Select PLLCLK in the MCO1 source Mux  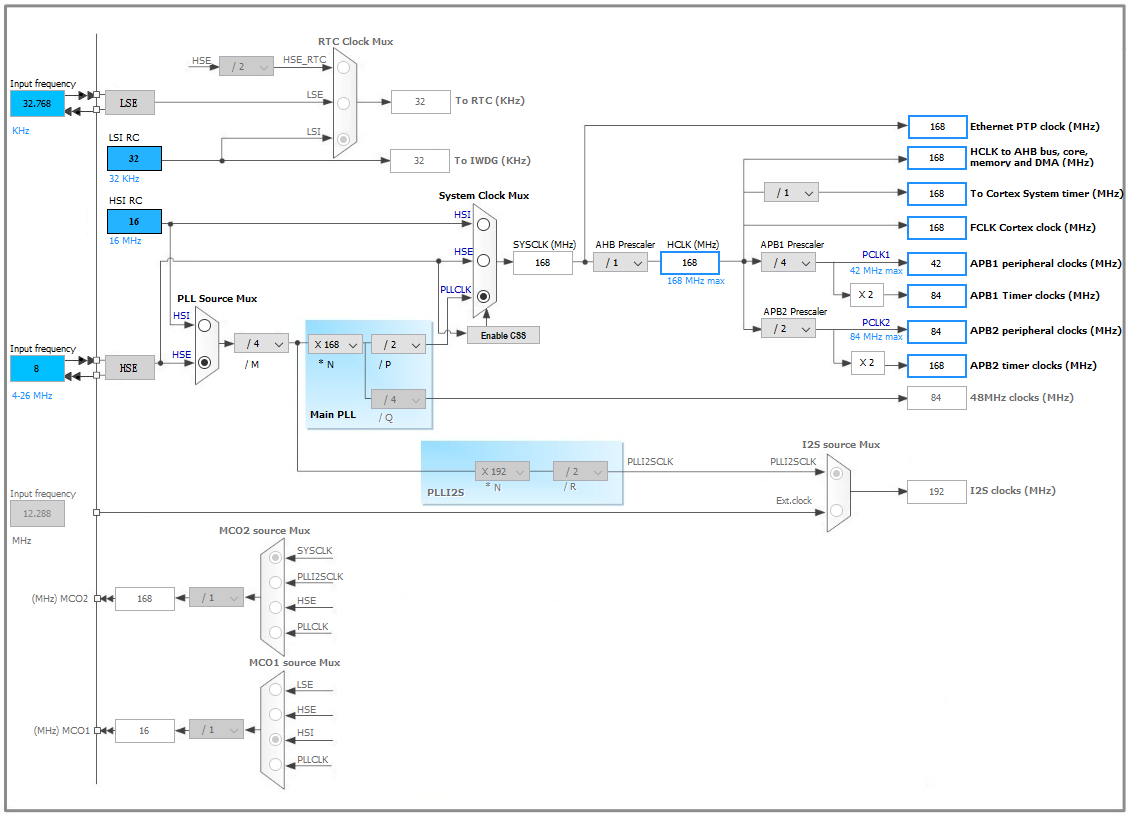click(273, 763)
